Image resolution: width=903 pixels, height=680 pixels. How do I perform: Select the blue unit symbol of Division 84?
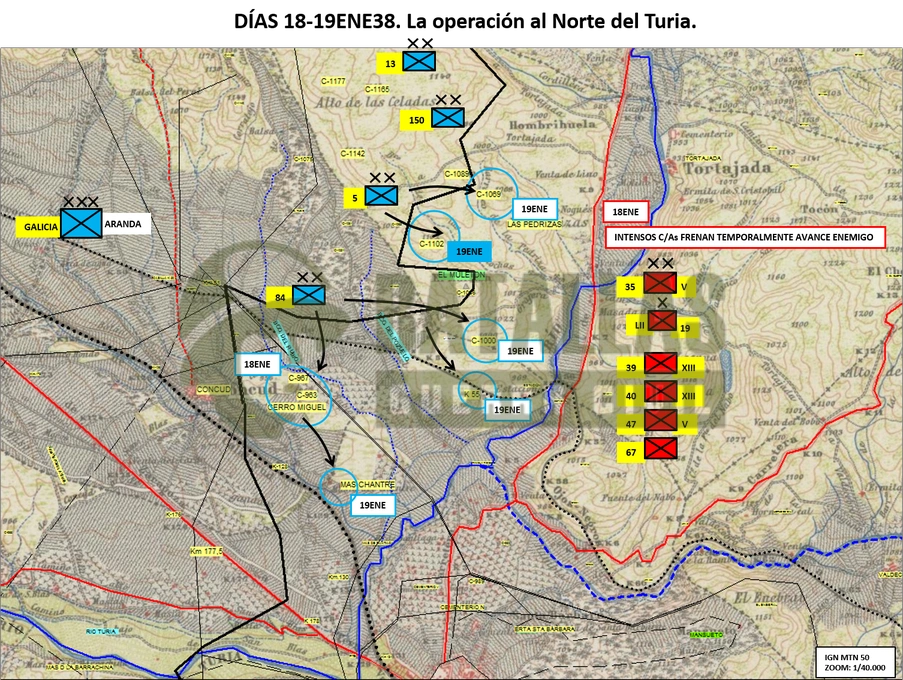point(309,295)
